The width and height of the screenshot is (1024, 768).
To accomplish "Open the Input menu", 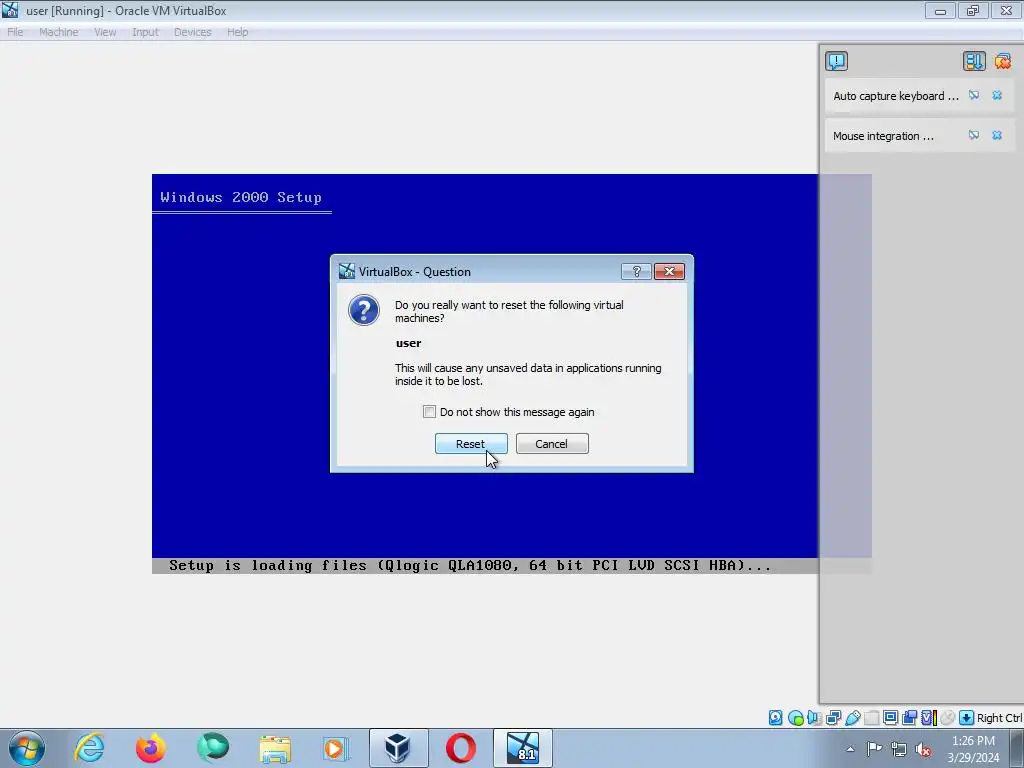I will click(x=145, y=32).
